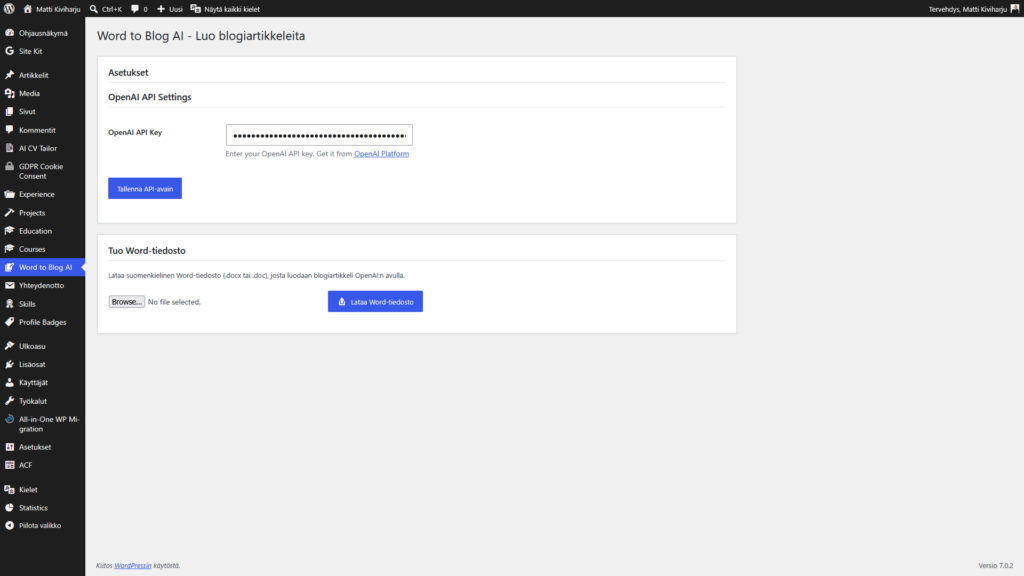This screenshot has width=1024, height=576.
Task: Open the Ctrl+K search in admin bar
Action: pos(106,9)
